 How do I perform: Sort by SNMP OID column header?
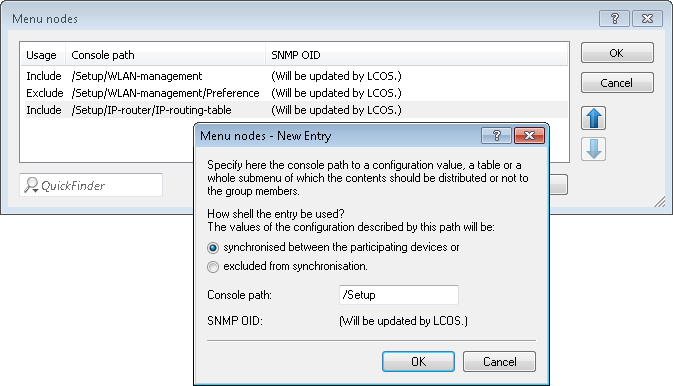click(x=417, y=55)
